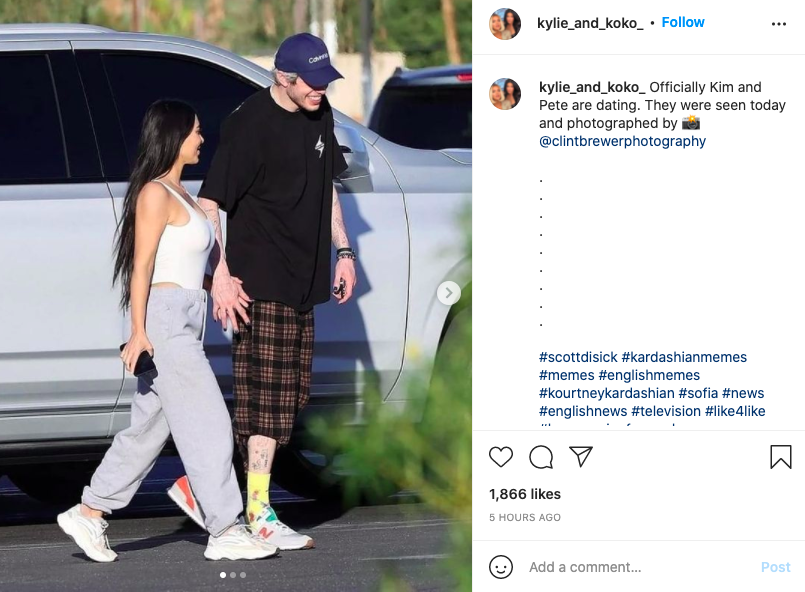This screenshot has height=592, width=805.
Task: Jump to second carousel dot indicator
Action: pos(233,575)
